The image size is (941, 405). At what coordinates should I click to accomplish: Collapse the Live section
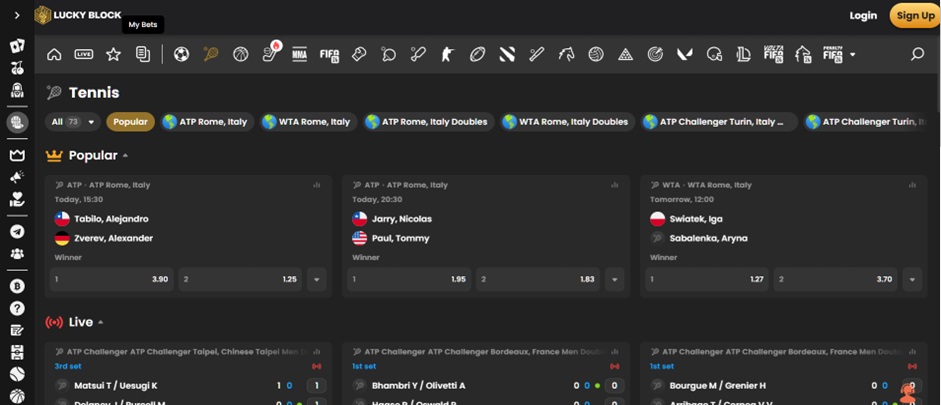click(101, 322)
